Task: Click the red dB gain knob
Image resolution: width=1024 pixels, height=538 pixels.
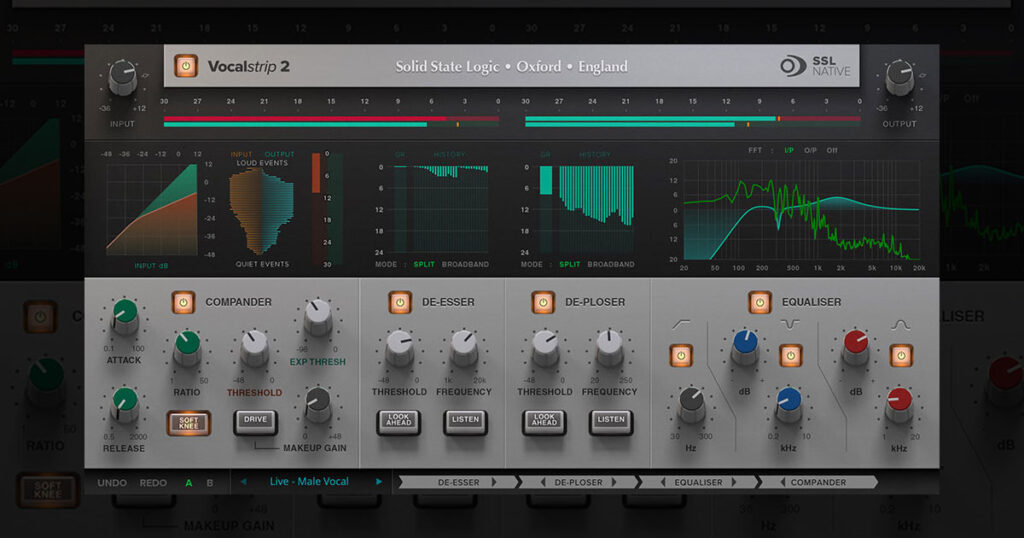Action: [x=856, y=348]
